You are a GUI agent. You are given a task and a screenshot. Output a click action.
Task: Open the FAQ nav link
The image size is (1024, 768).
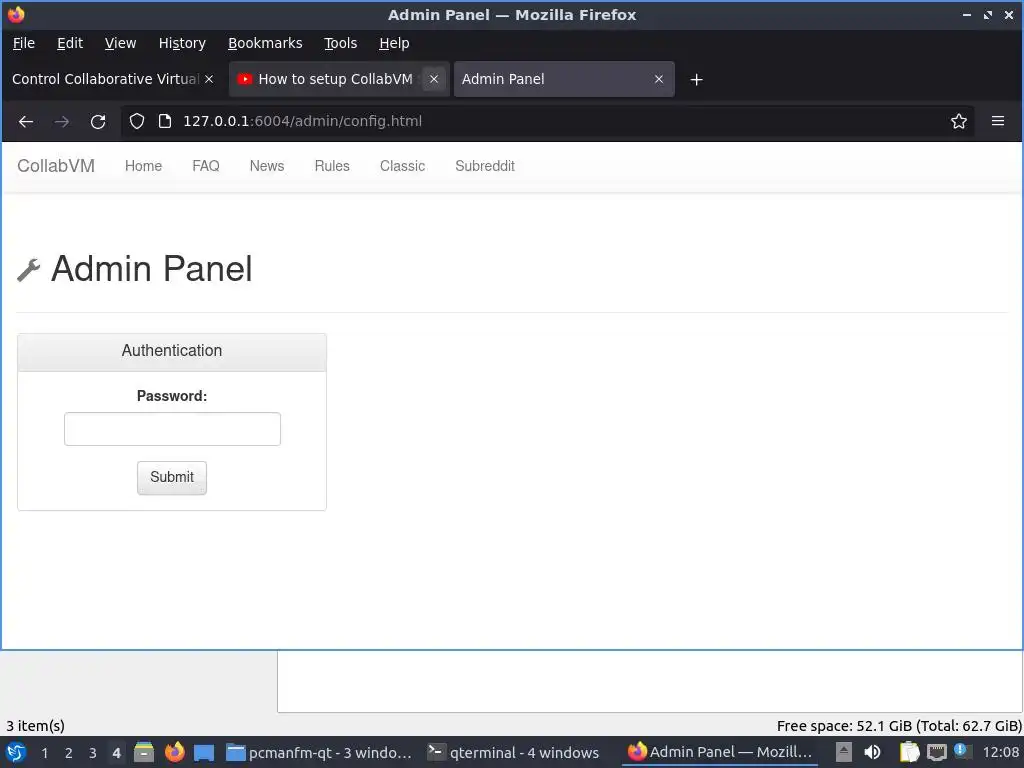206,166
